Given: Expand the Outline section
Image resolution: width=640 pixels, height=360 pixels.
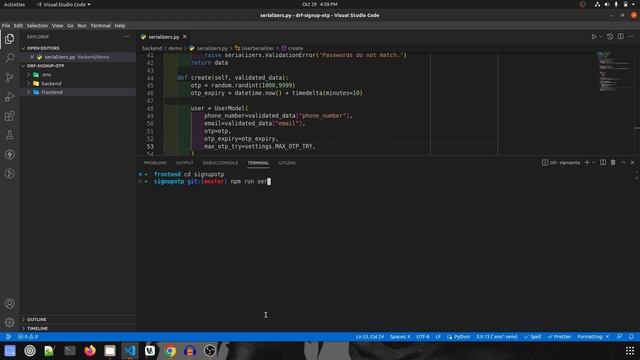Looking at the screenshot, I should 36,320.
